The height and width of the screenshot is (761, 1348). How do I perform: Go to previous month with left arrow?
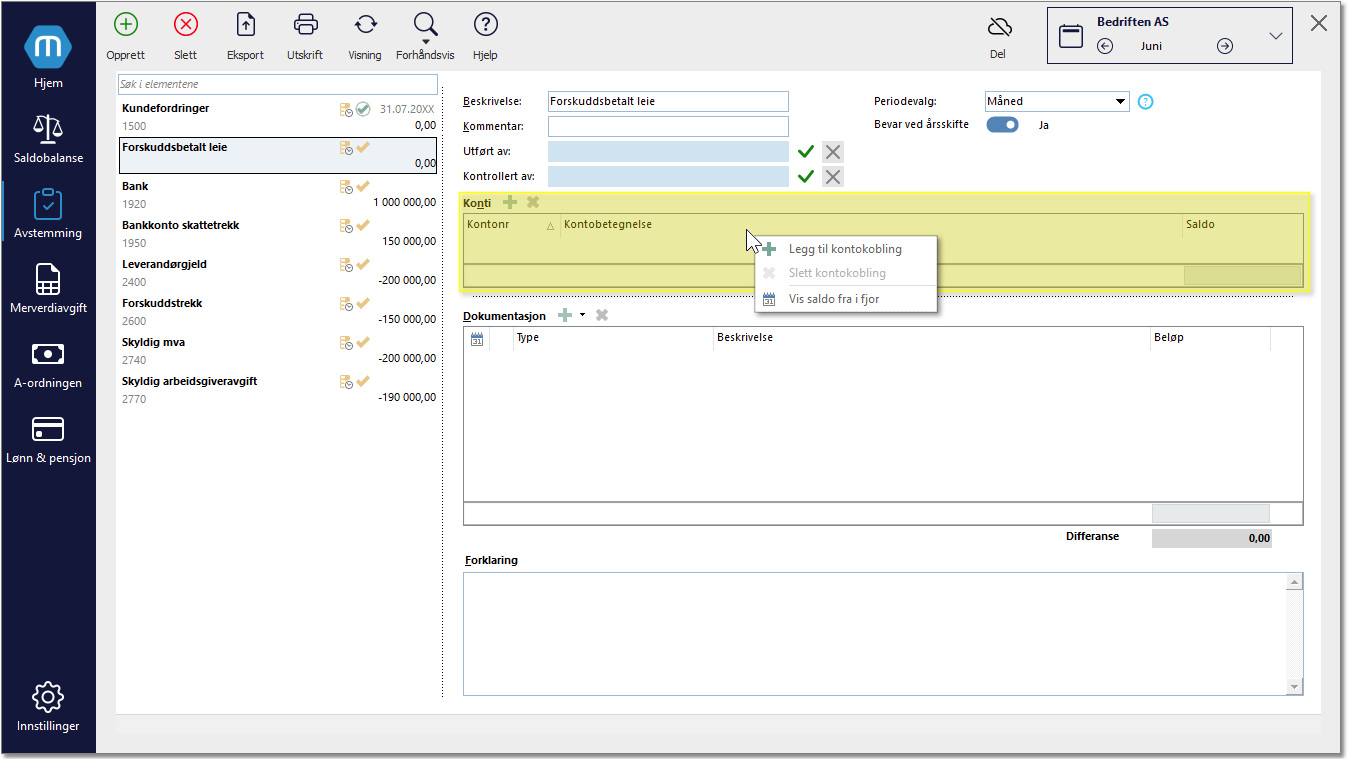click(1105, 46)
